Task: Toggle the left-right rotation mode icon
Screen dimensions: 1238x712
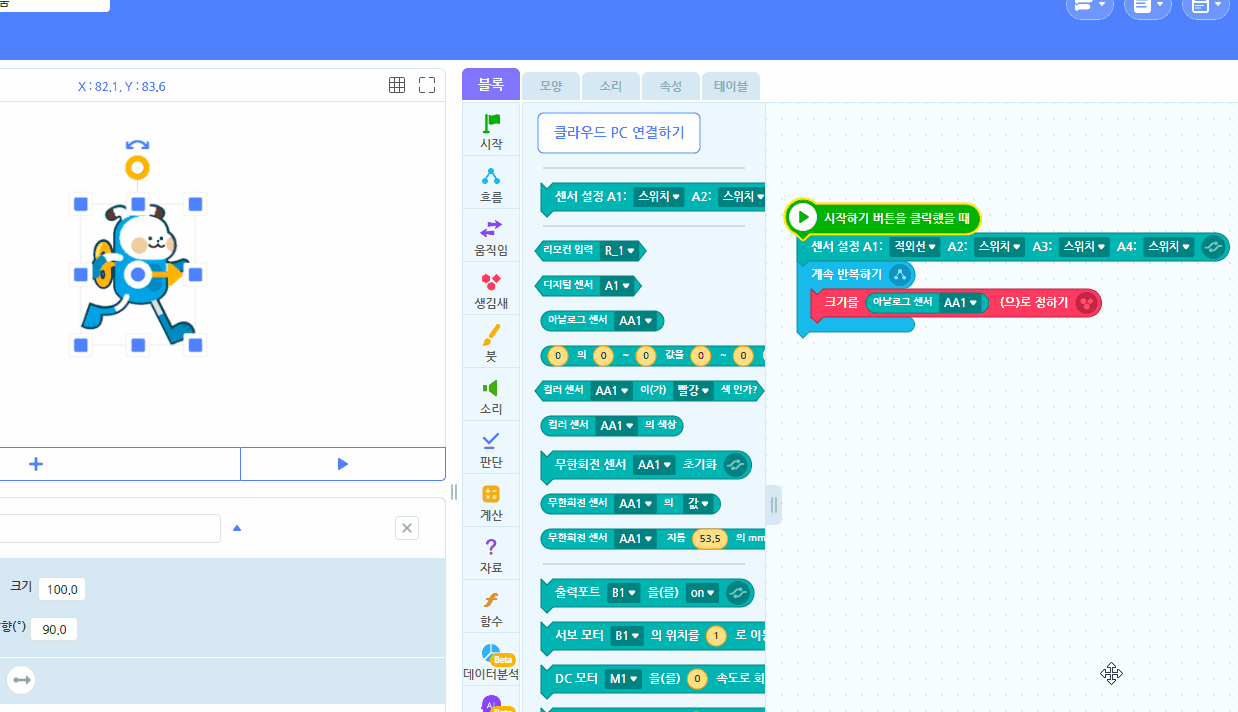Action: tap(22, 680)
